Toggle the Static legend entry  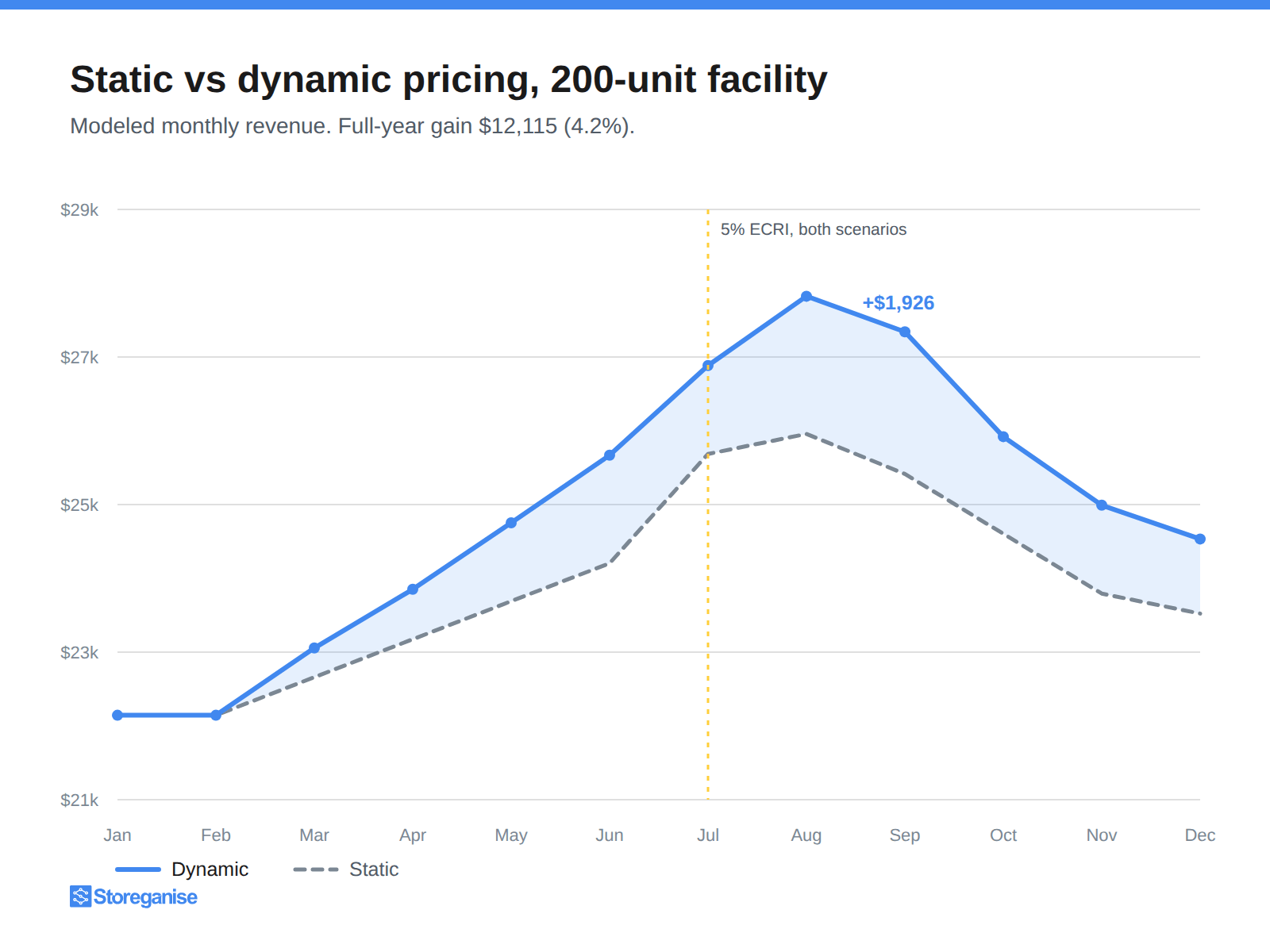point(346,869)
